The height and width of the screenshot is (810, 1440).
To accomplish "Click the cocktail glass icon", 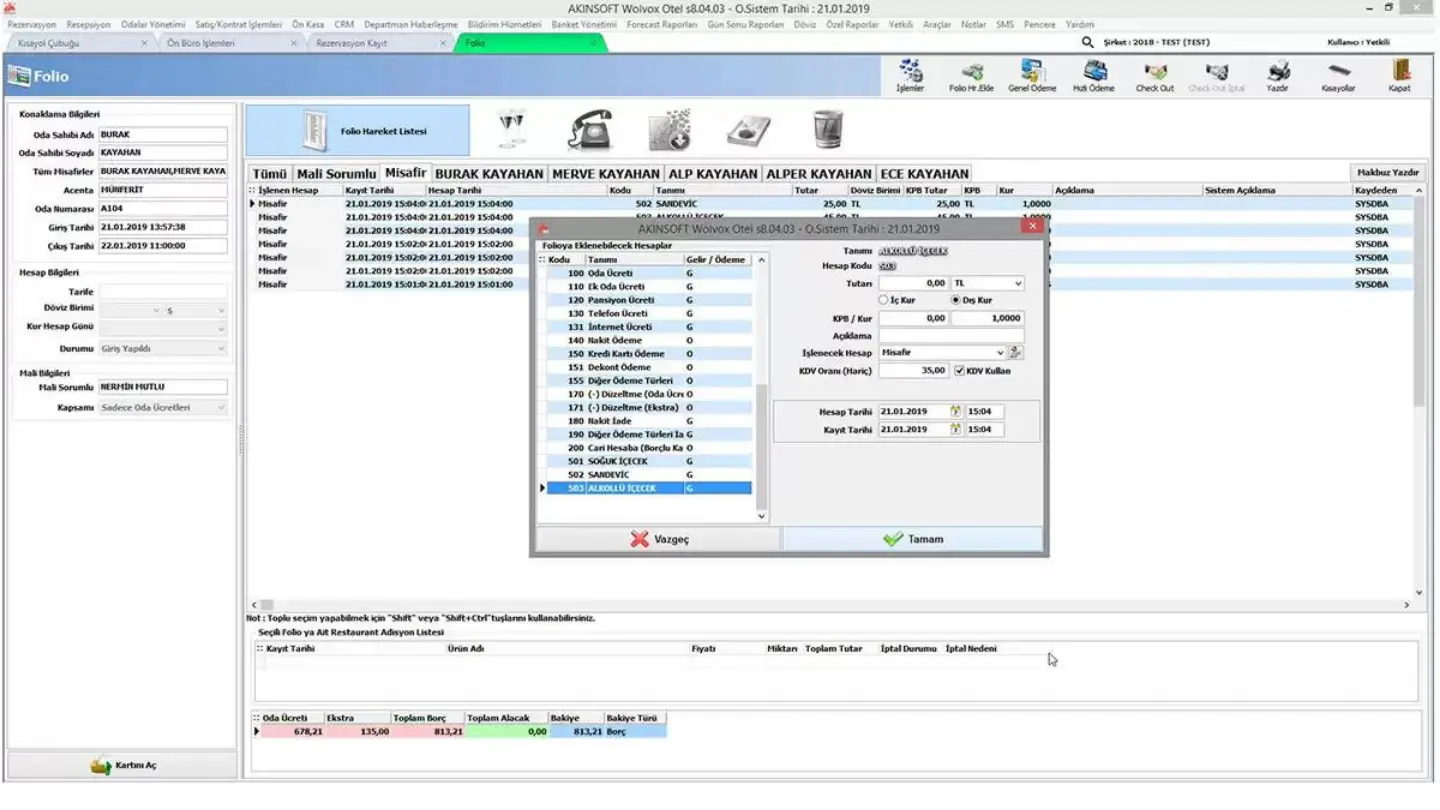I will coord(512,130).
